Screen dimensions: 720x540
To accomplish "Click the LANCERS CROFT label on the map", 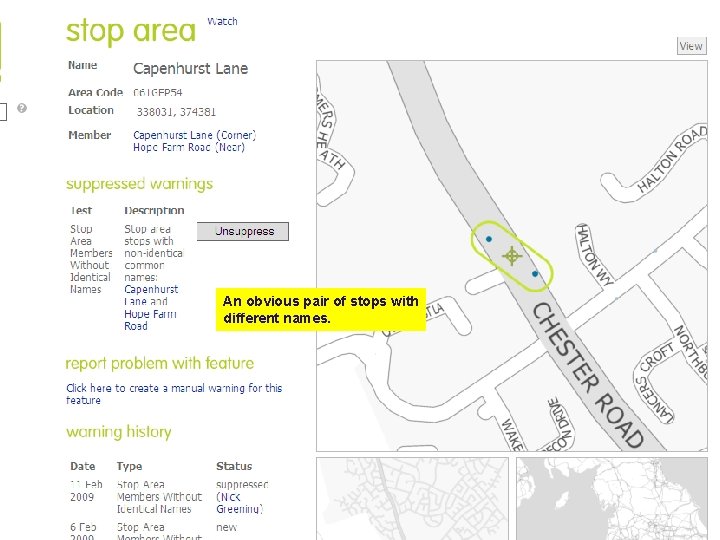I will 655,382.
